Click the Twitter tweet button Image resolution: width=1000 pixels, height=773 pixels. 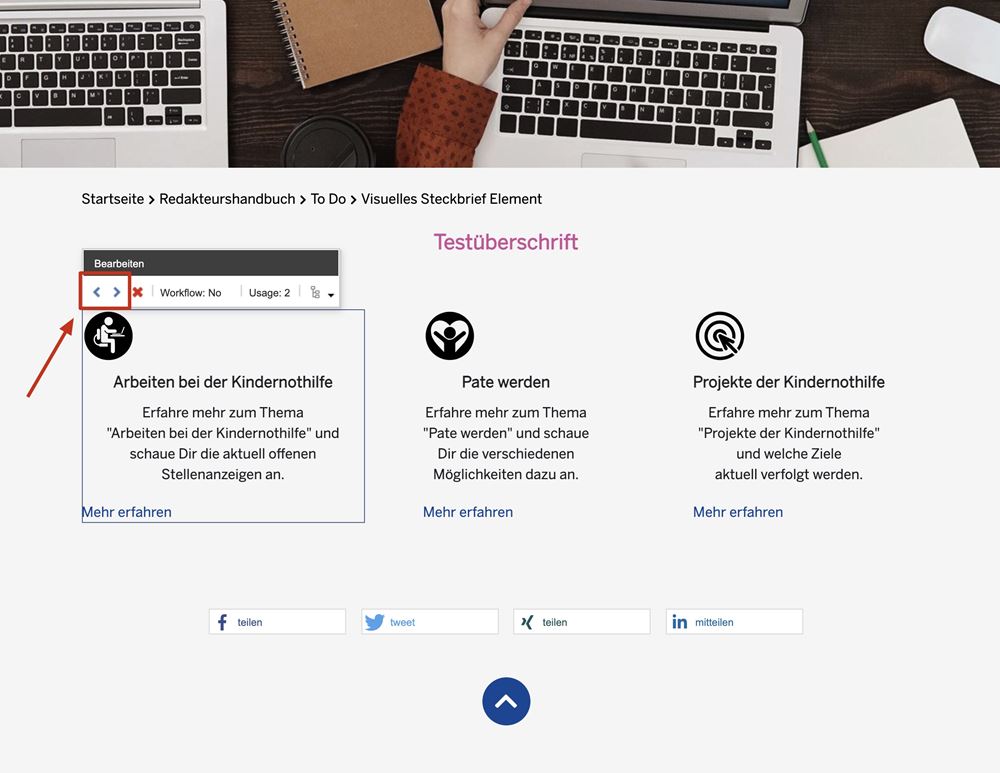click(x=430, y=622)
